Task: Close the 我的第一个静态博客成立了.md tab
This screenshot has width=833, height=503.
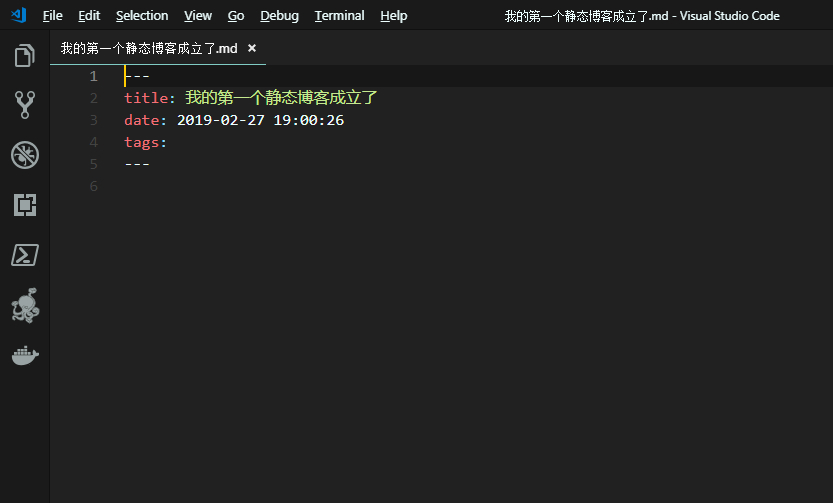Action: (x=252, y=48)
